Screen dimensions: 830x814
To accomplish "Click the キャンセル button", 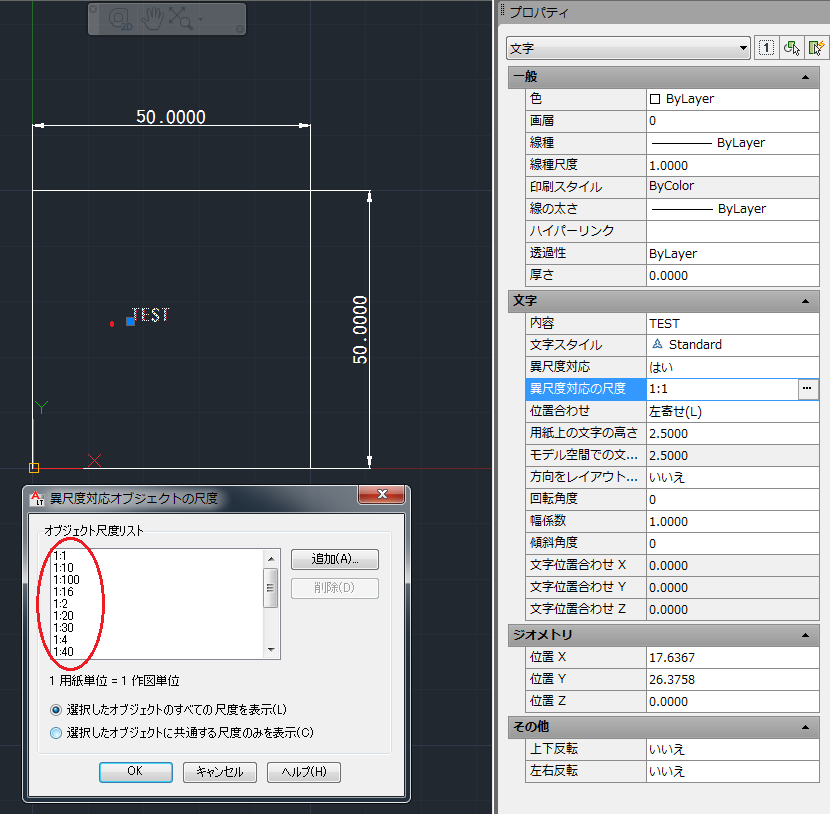I will 220,771.
